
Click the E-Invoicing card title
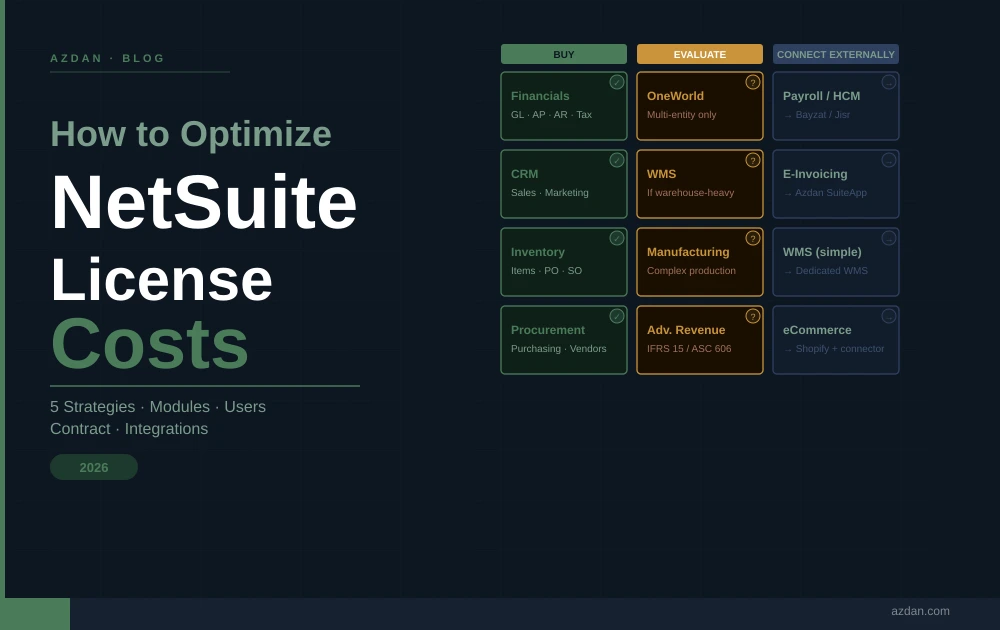(815, 174)
